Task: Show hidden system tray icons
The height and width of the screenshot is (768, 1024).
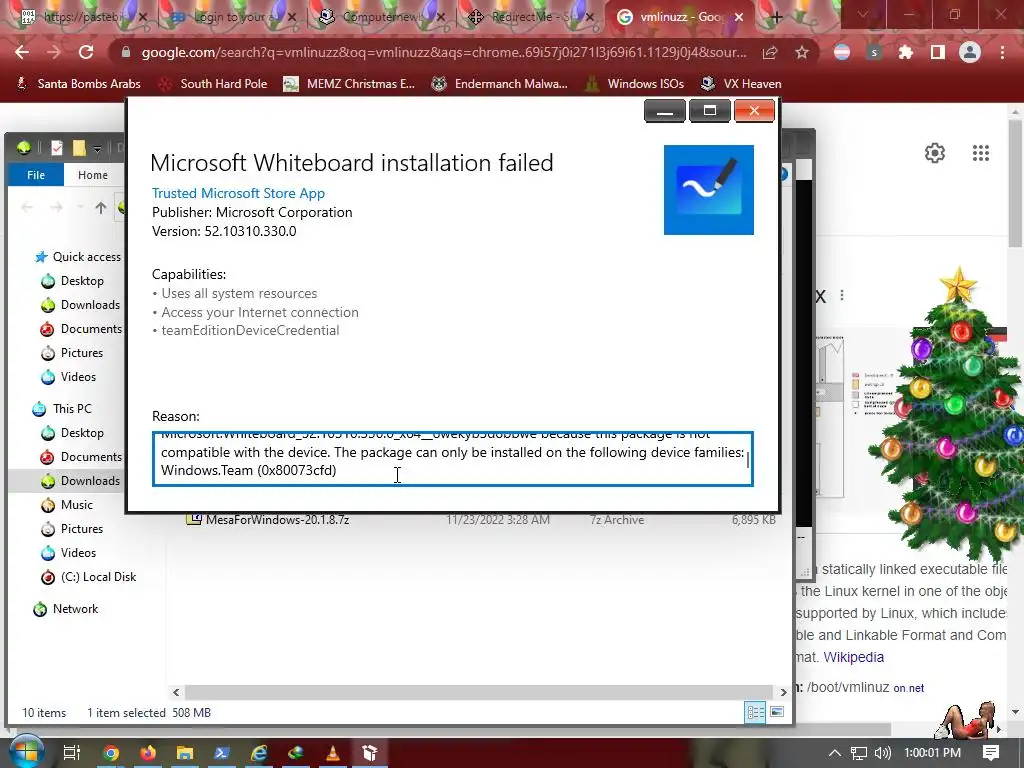Action: click(x=834, y=753)
